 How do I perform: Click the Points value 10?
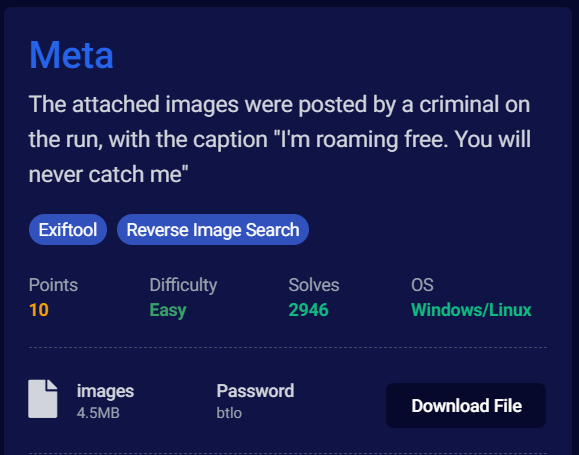(39, 309)
